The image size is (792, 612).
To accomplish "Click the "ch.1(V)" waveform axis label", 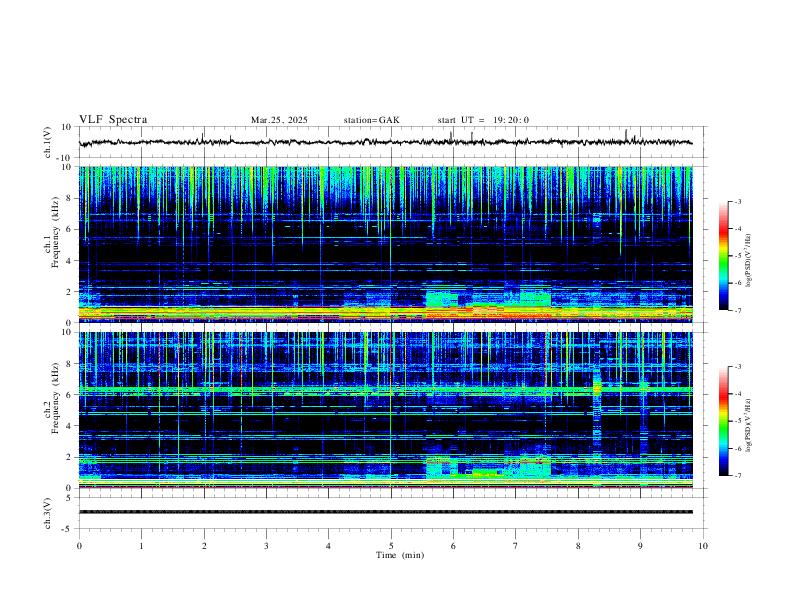I will [48, 142].
